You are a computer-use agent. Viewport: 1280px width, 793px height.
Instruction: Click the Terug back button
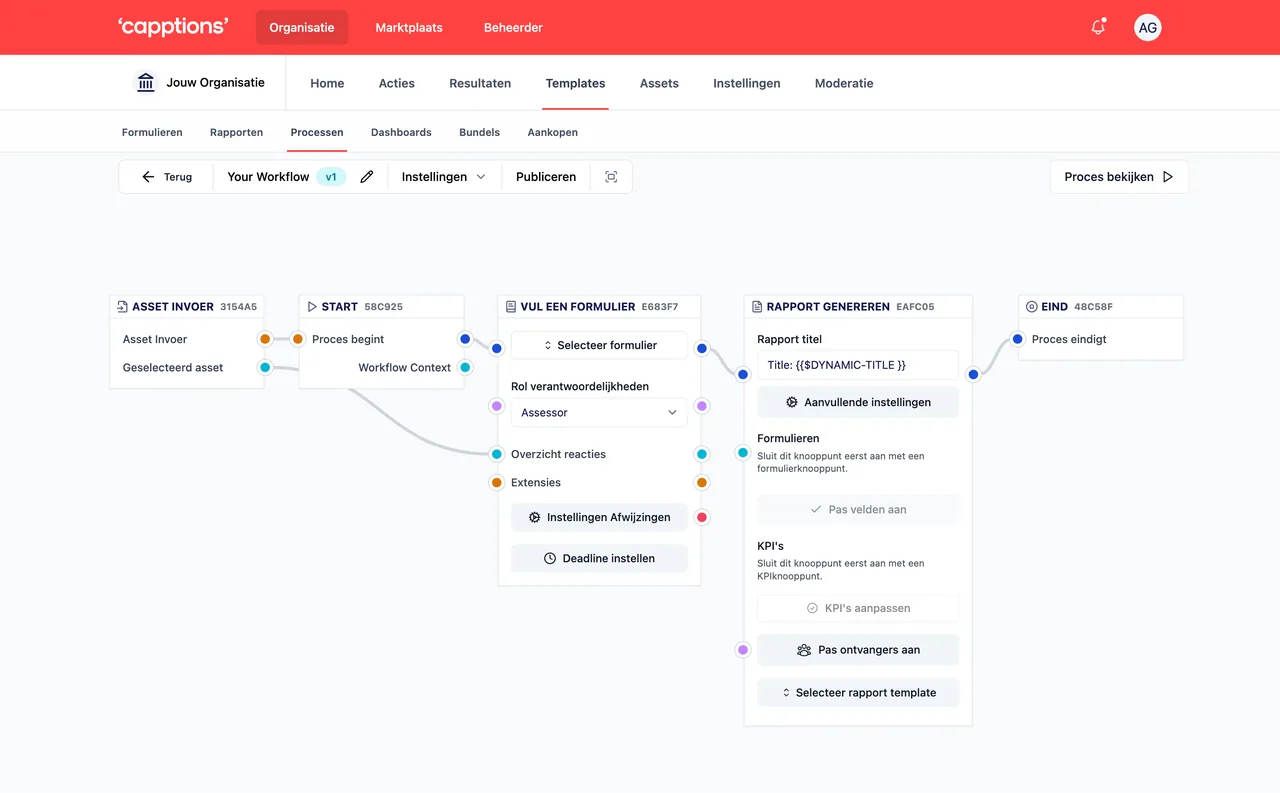[x=166, y=177]
